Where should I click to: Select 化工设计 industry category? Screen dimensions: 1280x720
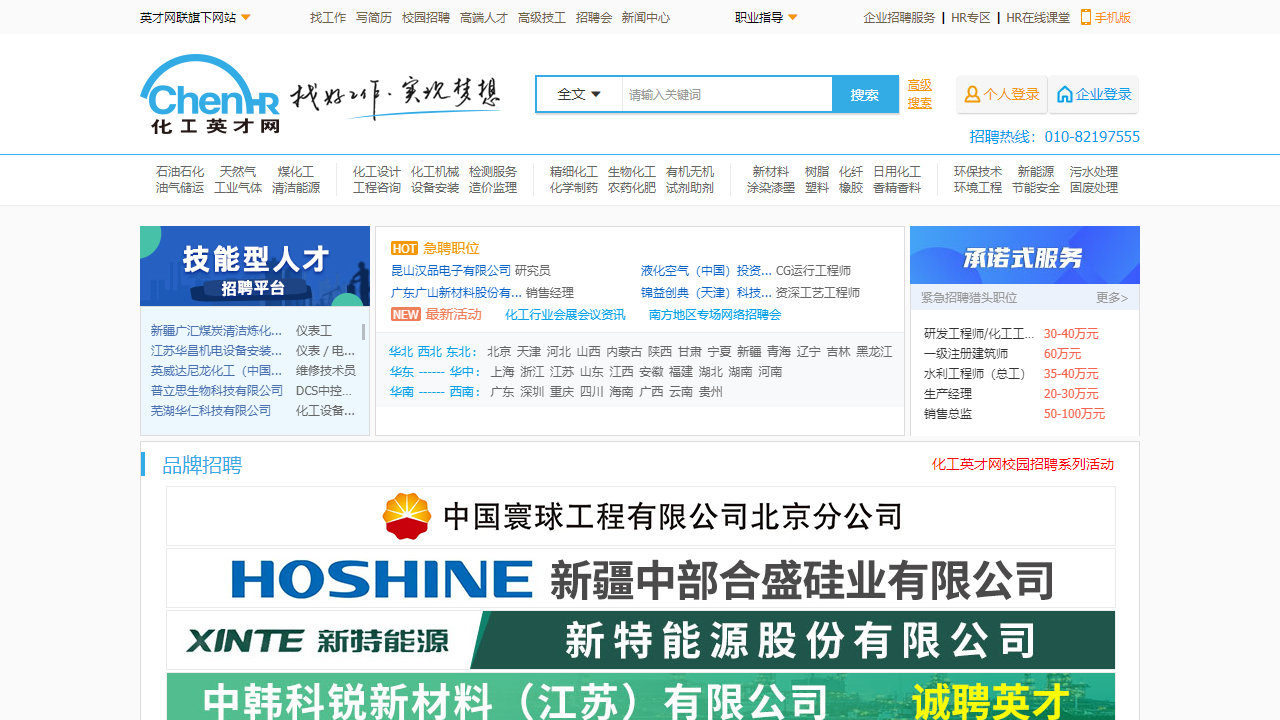pyautogui.click(x=377, y=172)
